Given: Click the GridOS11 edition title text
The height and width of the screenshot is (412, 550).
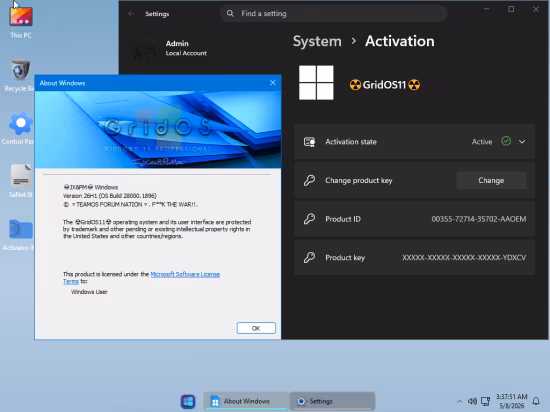Looking at the screenshot, I should pos(384,85).
